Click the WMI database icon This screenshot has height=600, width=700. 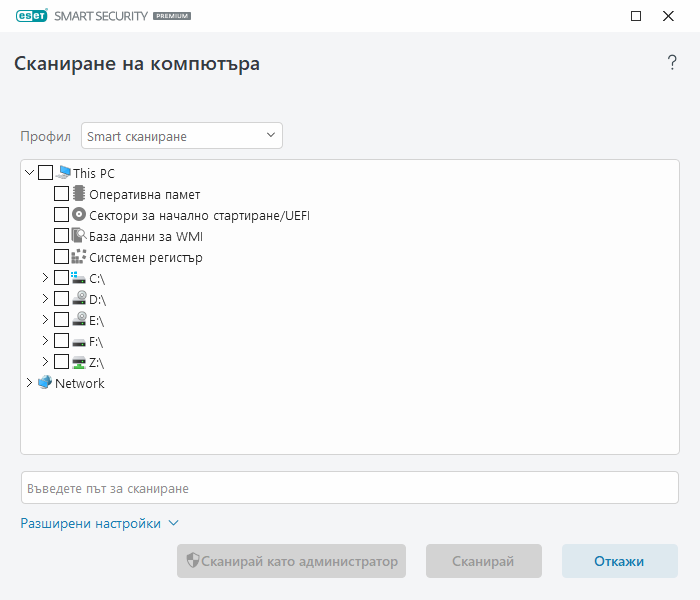[x=79, y=236]
